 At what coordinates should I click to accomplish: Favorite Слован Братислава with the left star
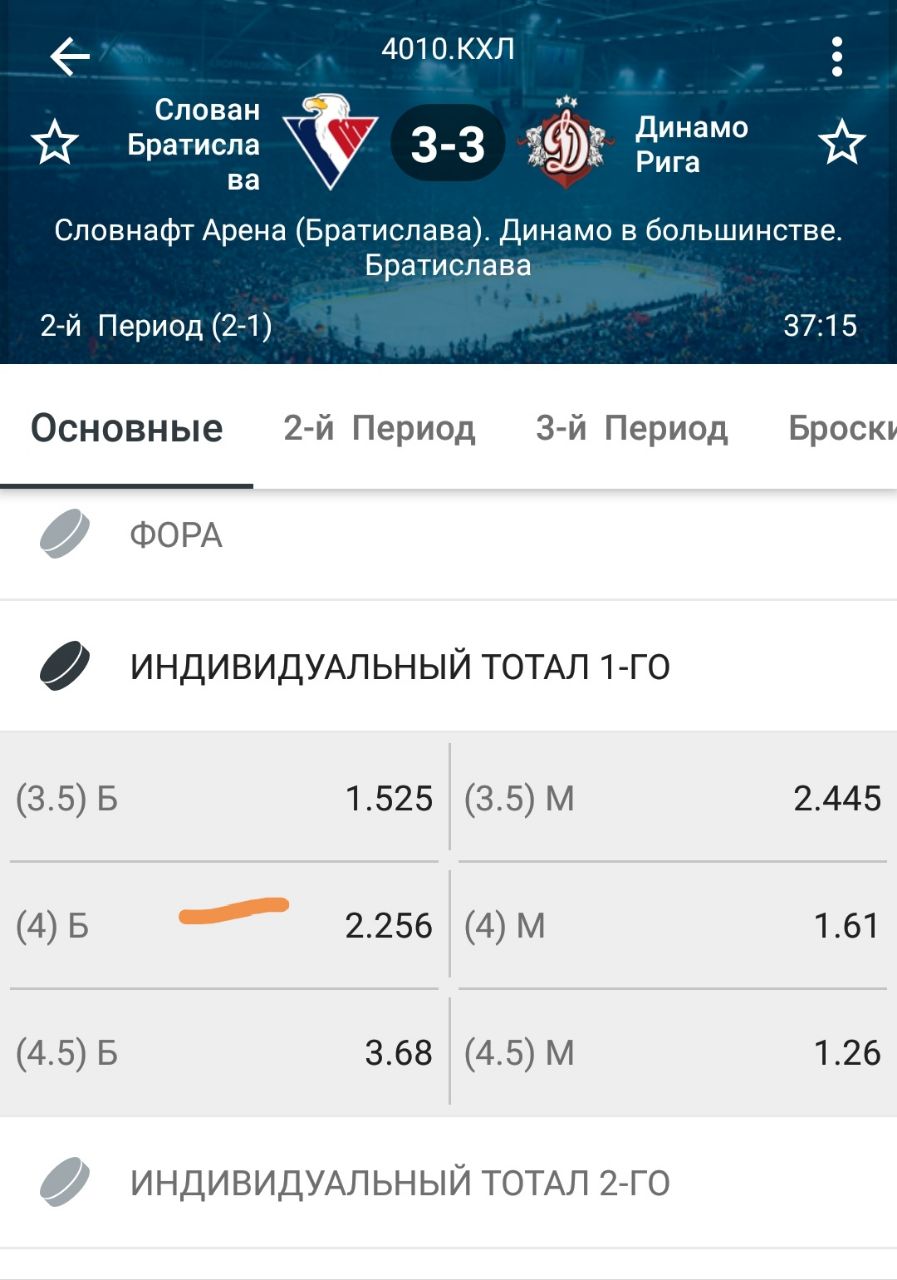(55, 143)
